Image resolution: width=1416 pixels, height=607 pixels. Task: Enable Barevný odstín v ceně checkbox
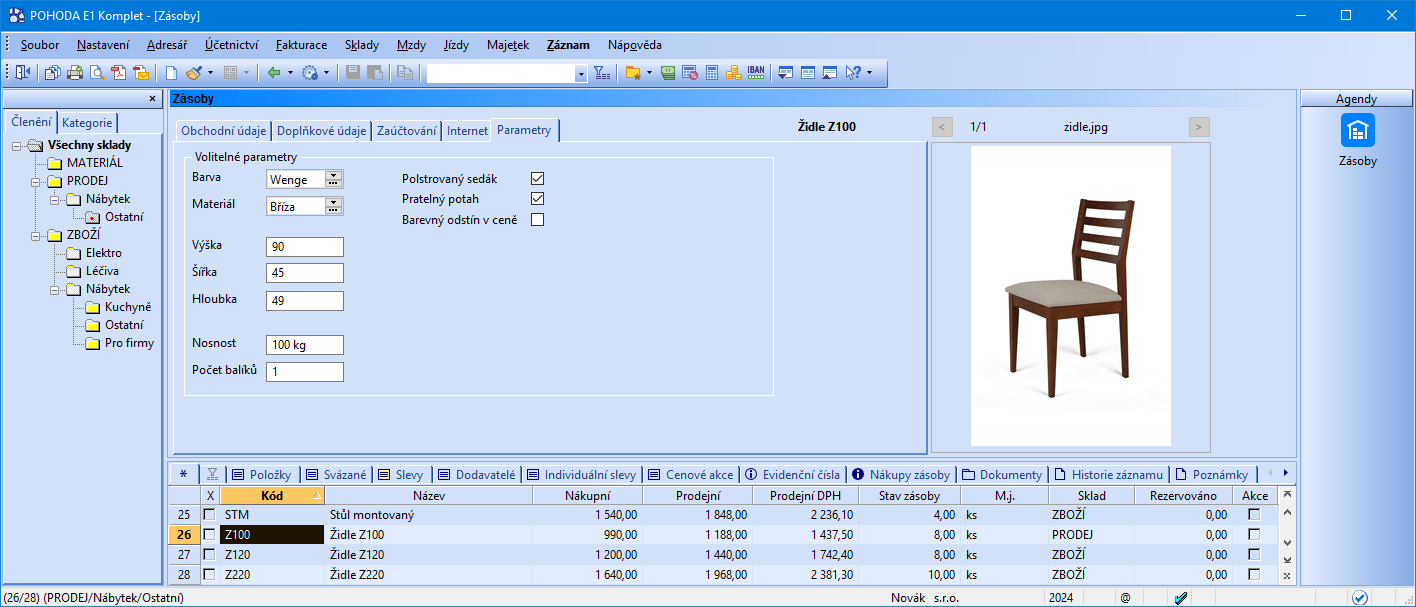(537, 220)
